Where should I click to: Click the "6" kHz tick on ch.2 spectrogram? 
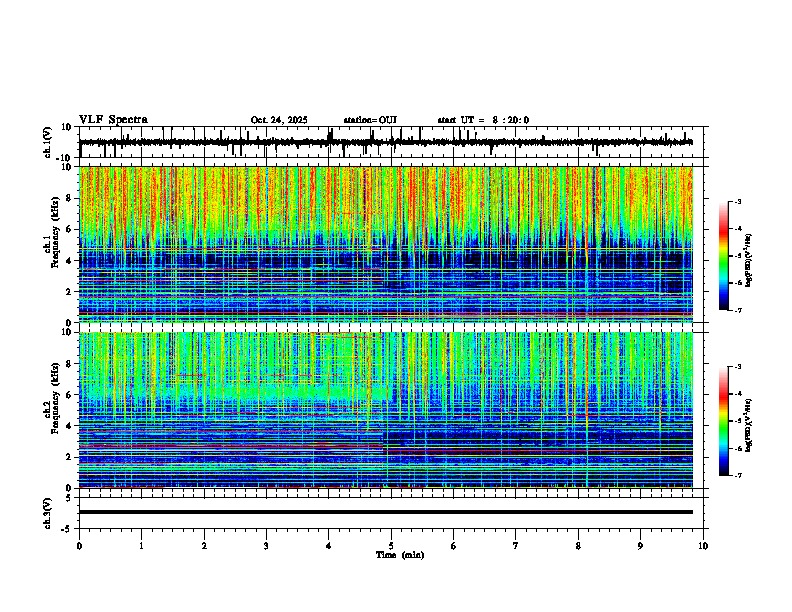(70, 394)
